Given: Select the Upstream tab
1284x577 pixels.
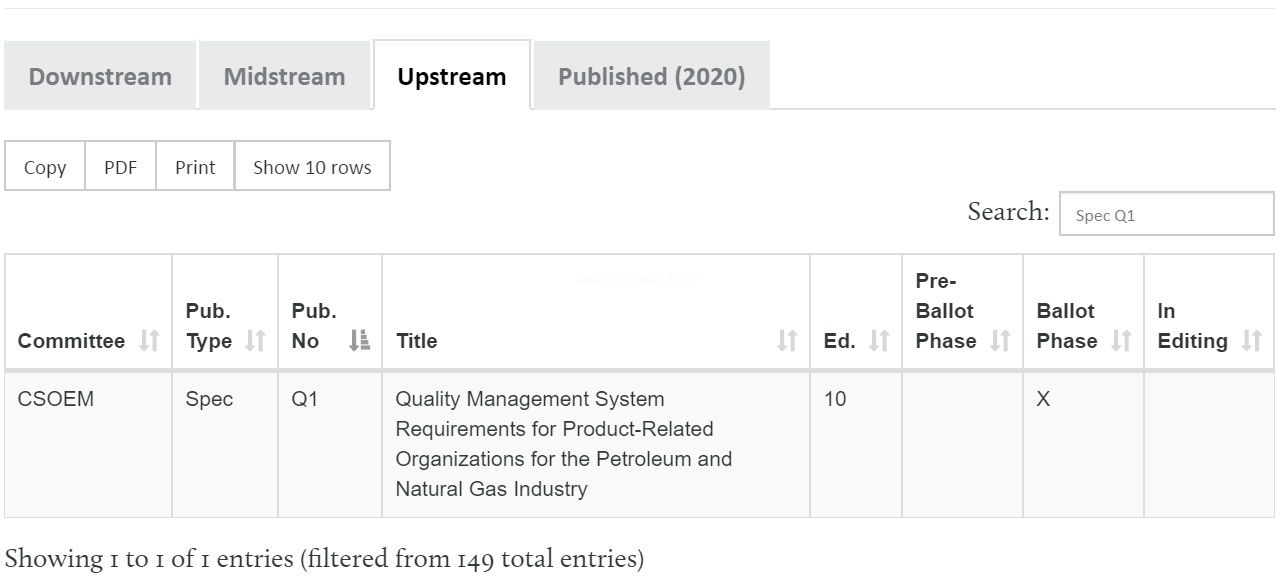Looking at the screenshot, I should pyautogui.click(x=452, y=76).
